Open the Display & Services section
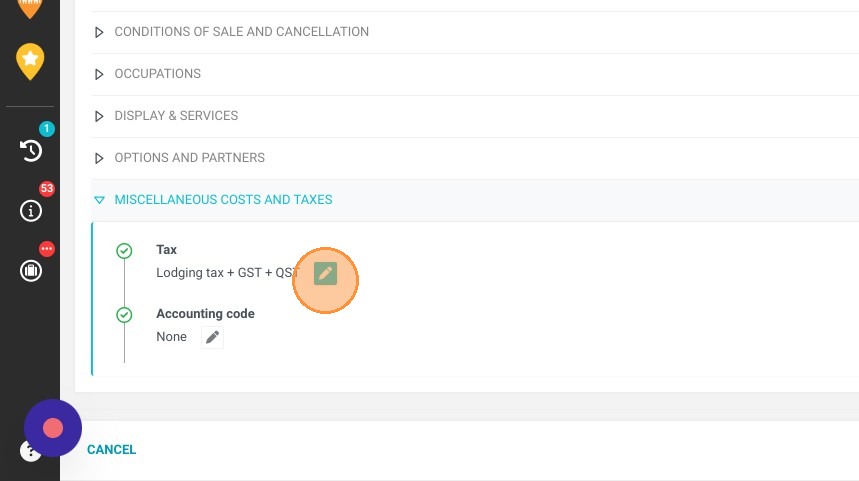This screenshot has height=481, width=859. 176,116
